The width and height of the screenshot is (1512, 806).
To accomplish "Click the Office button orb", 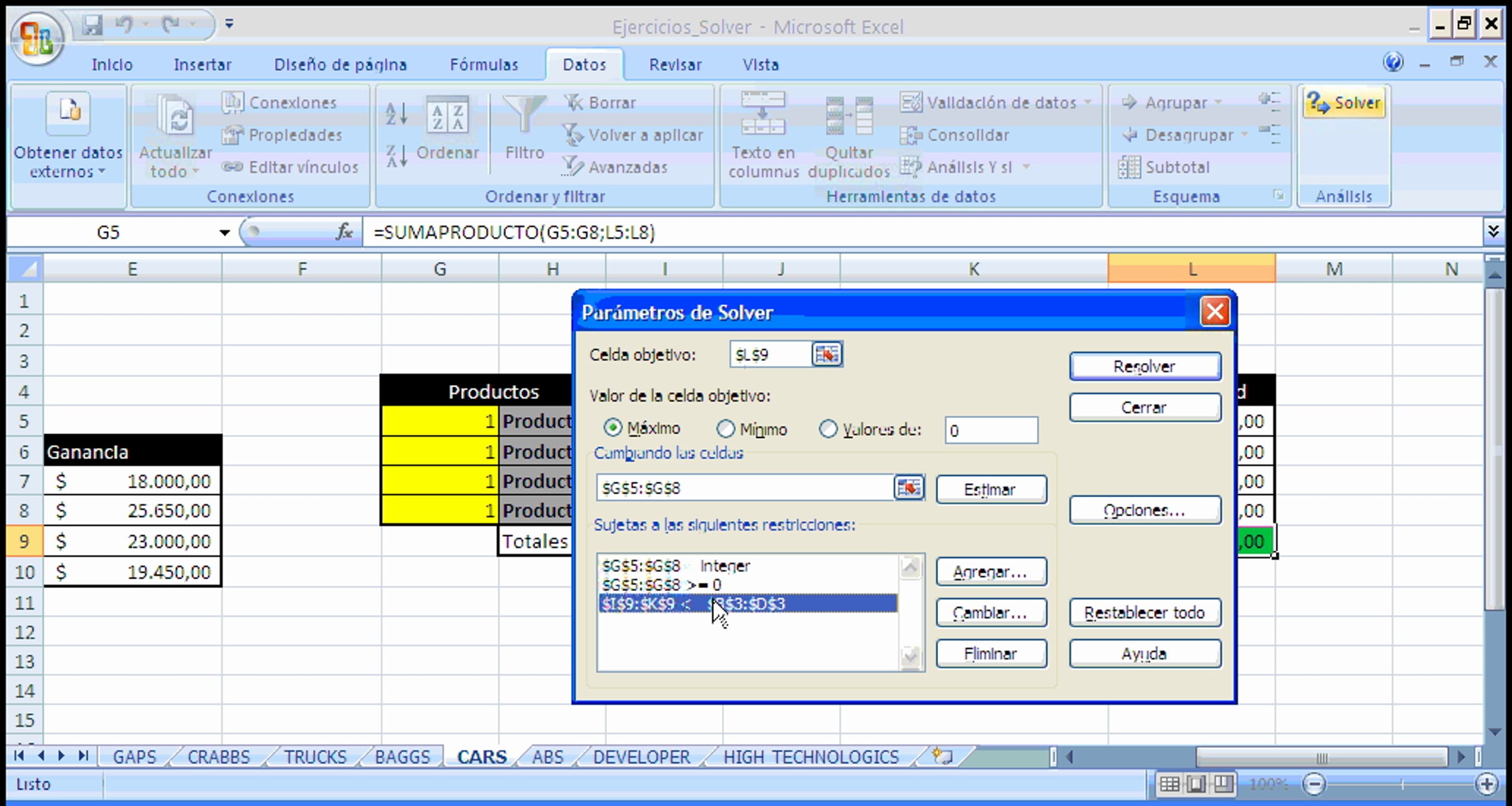I will pos(36,38).
